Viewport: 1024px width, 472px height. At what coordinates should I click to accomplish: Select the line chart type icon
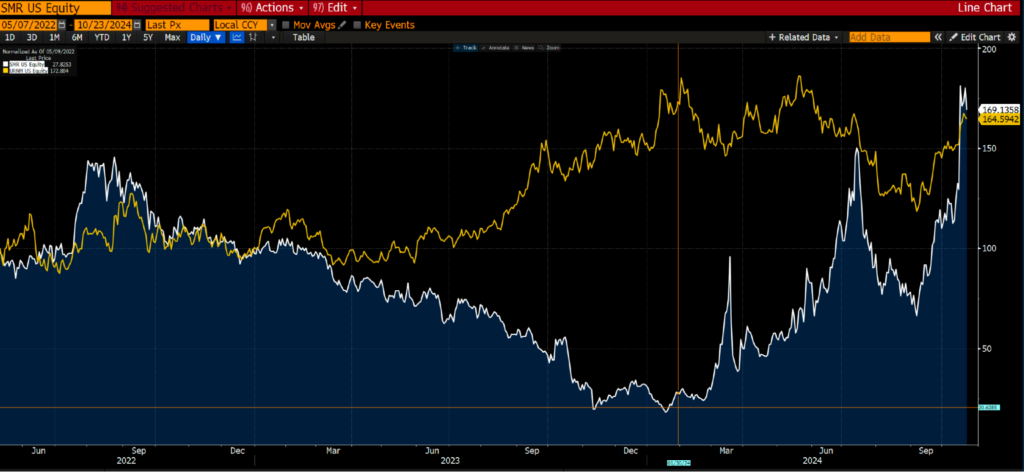point(238,37)
